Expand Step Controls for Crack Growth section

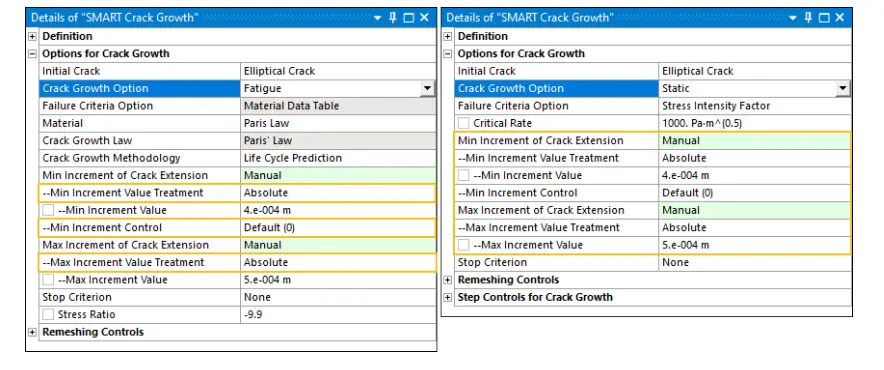tap(448, 297)
